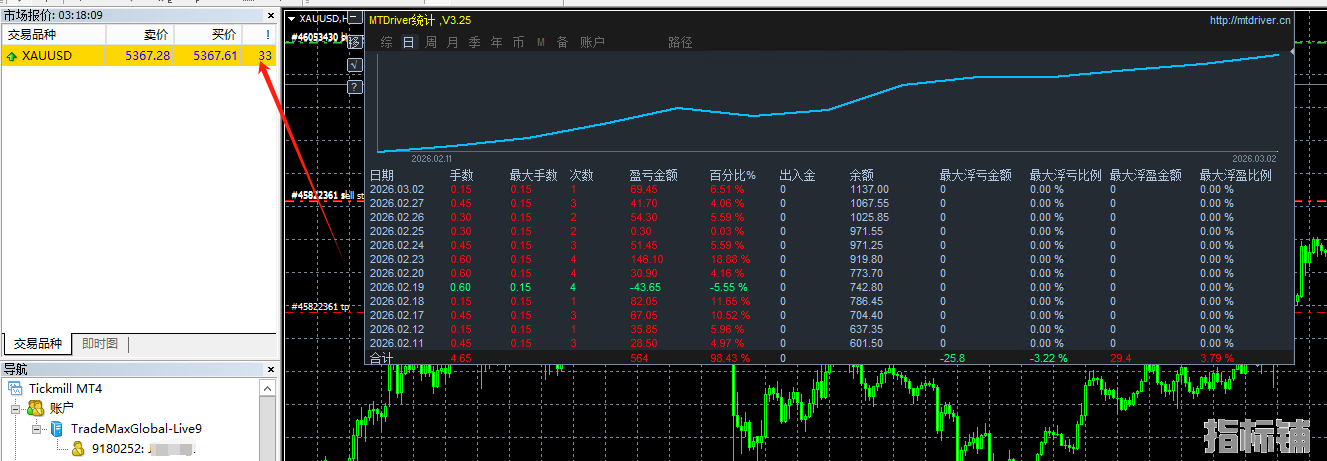Close the 导航 navigator panel
1327x461 pixels.
coord(268,370)
